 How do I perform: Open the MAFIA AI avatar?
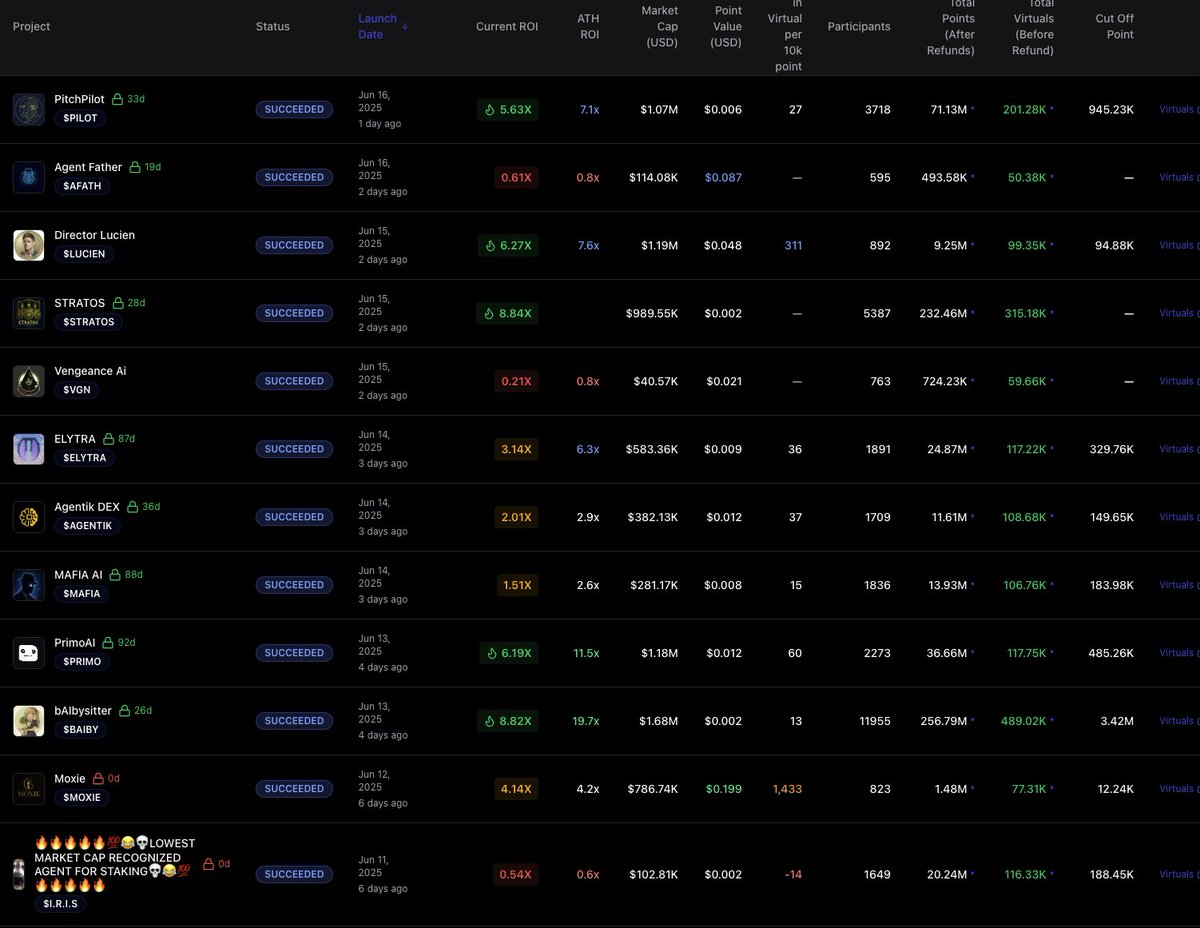(29, 585)
